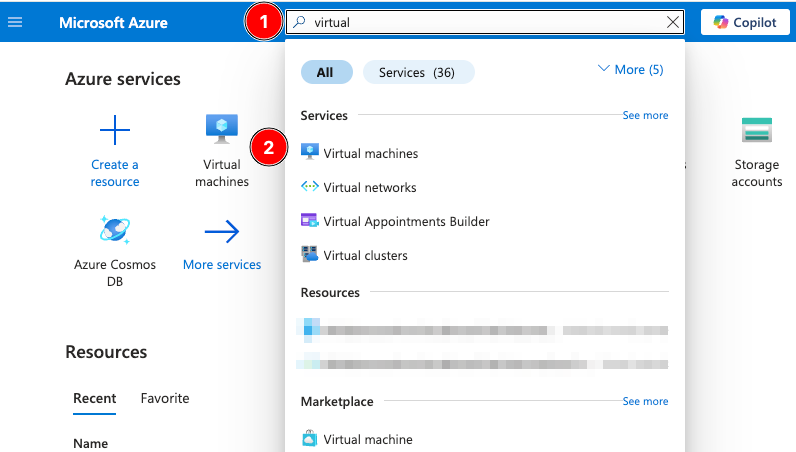The image size is (796, 452).
Task: Click the search magnifier icon
Action: 300,22
